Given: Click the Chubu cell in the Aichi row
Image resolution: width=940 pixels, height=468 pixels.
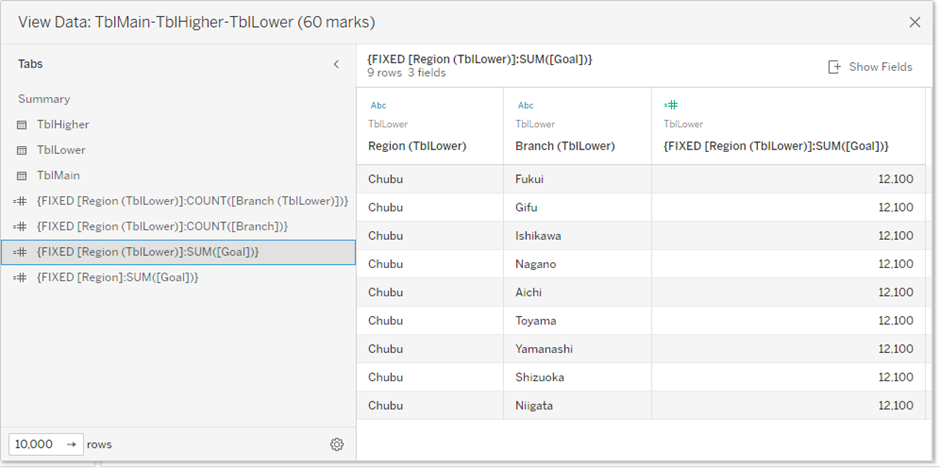Looking at the screenshot, I should [430, 292].
